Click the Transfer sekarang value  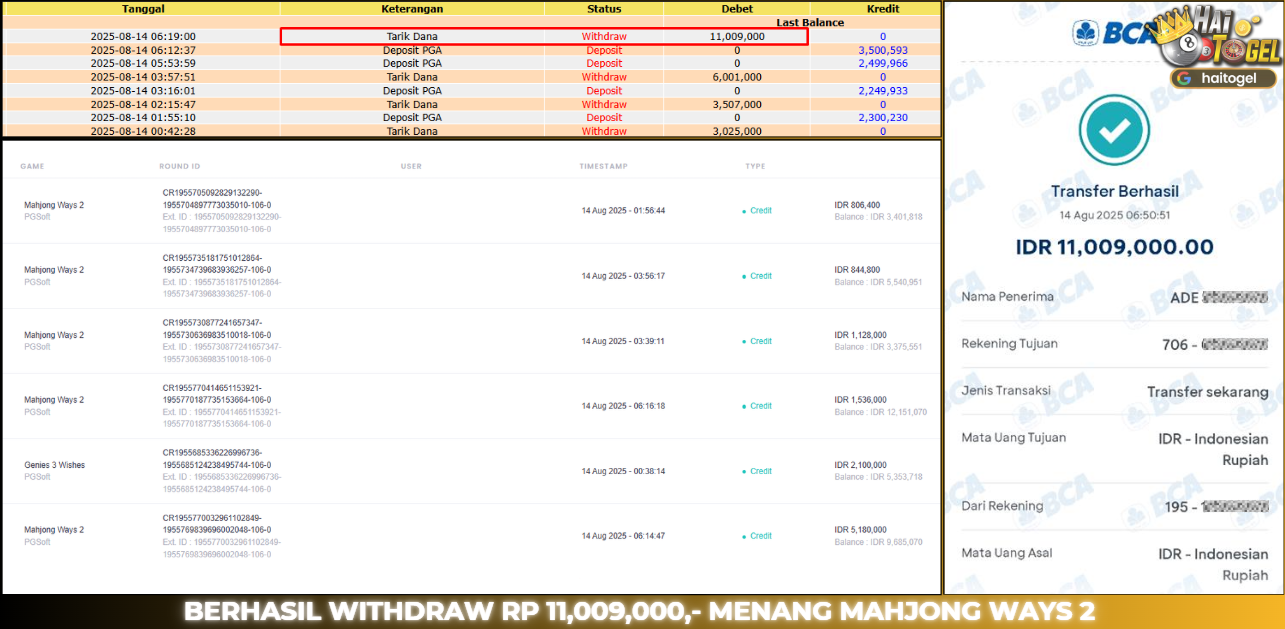1208,392
